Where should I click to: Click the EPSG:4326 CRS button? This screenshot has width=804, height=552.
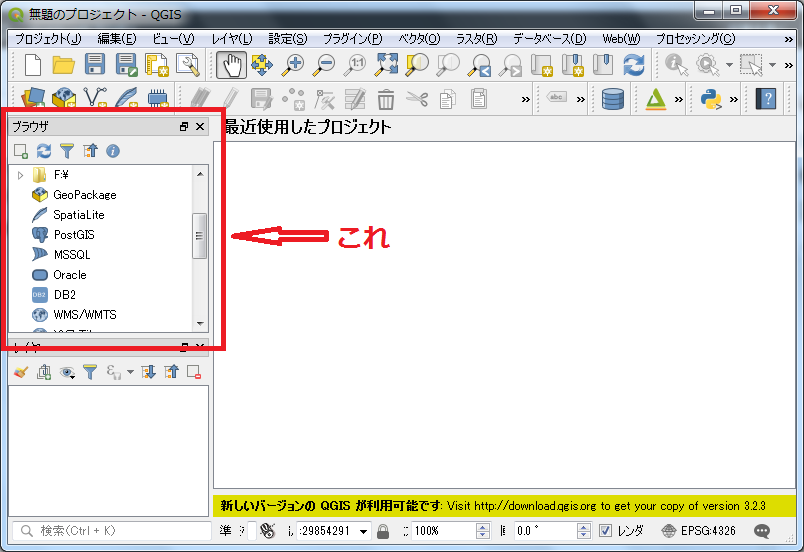pos(698,531)
